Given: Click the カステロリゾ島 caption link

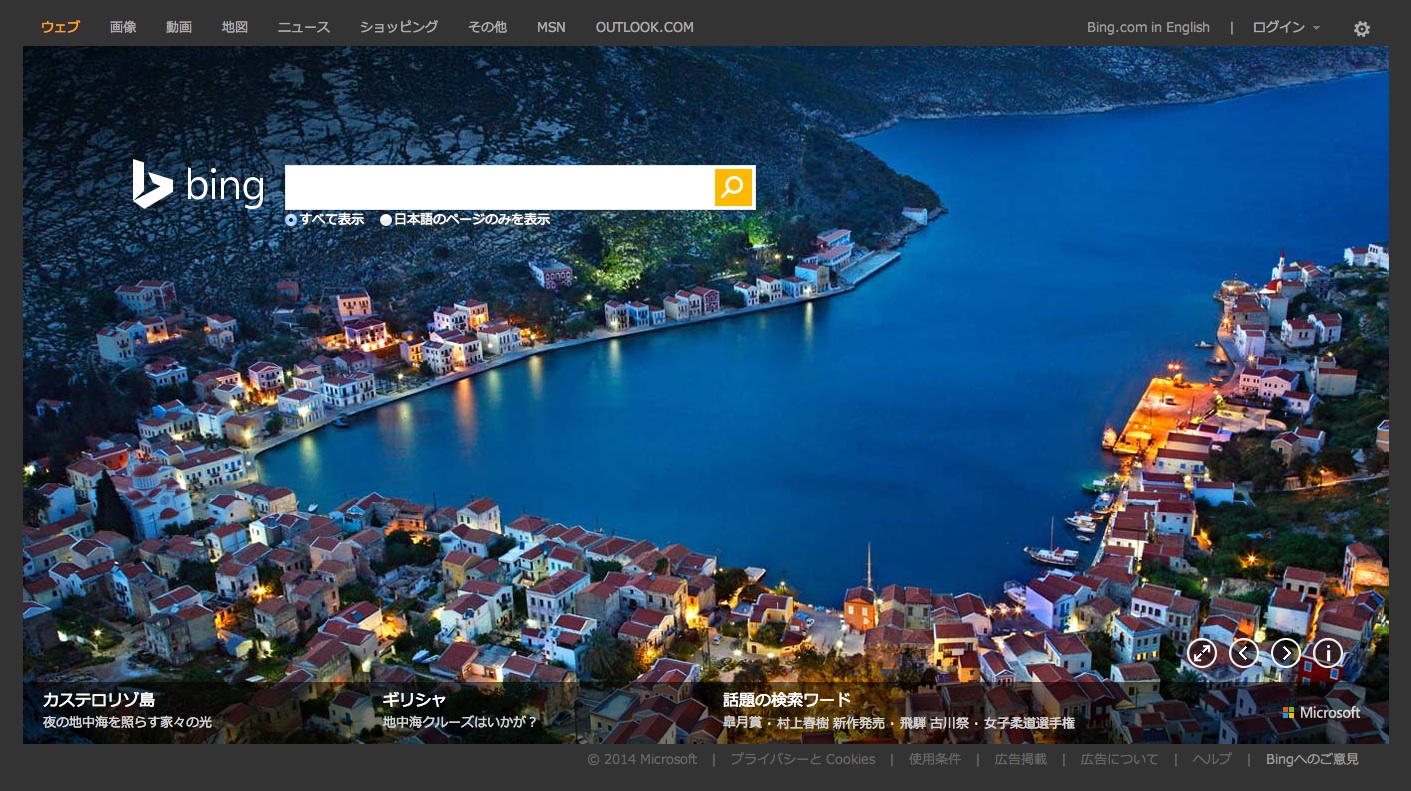Looking at the screenshot, I should point(98,699).
